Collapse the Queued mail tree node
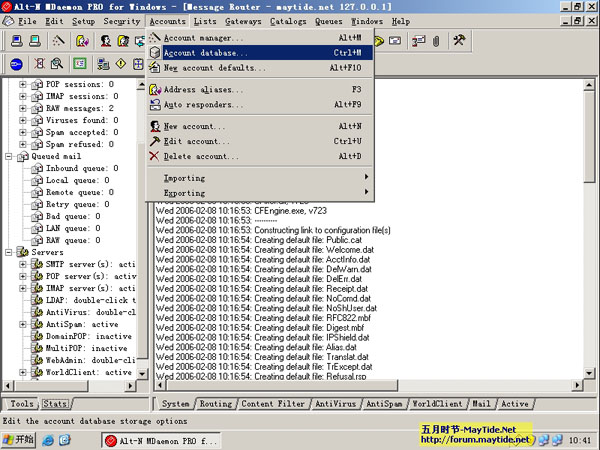Viewport: 600px width, 450px height. click(x=9, y=156)
